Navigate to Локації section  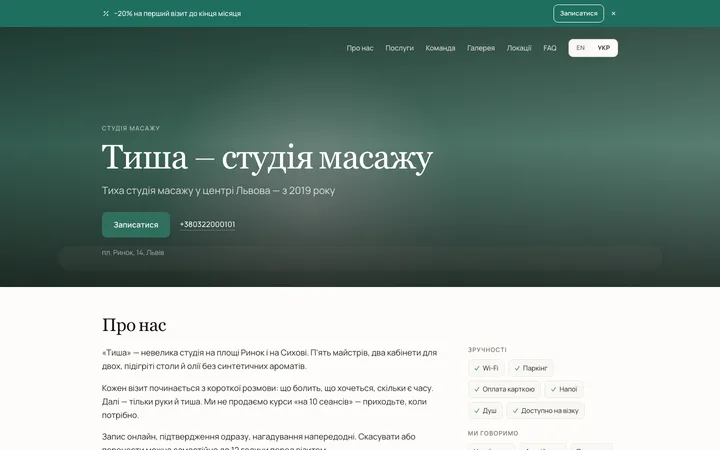(519, 48)
